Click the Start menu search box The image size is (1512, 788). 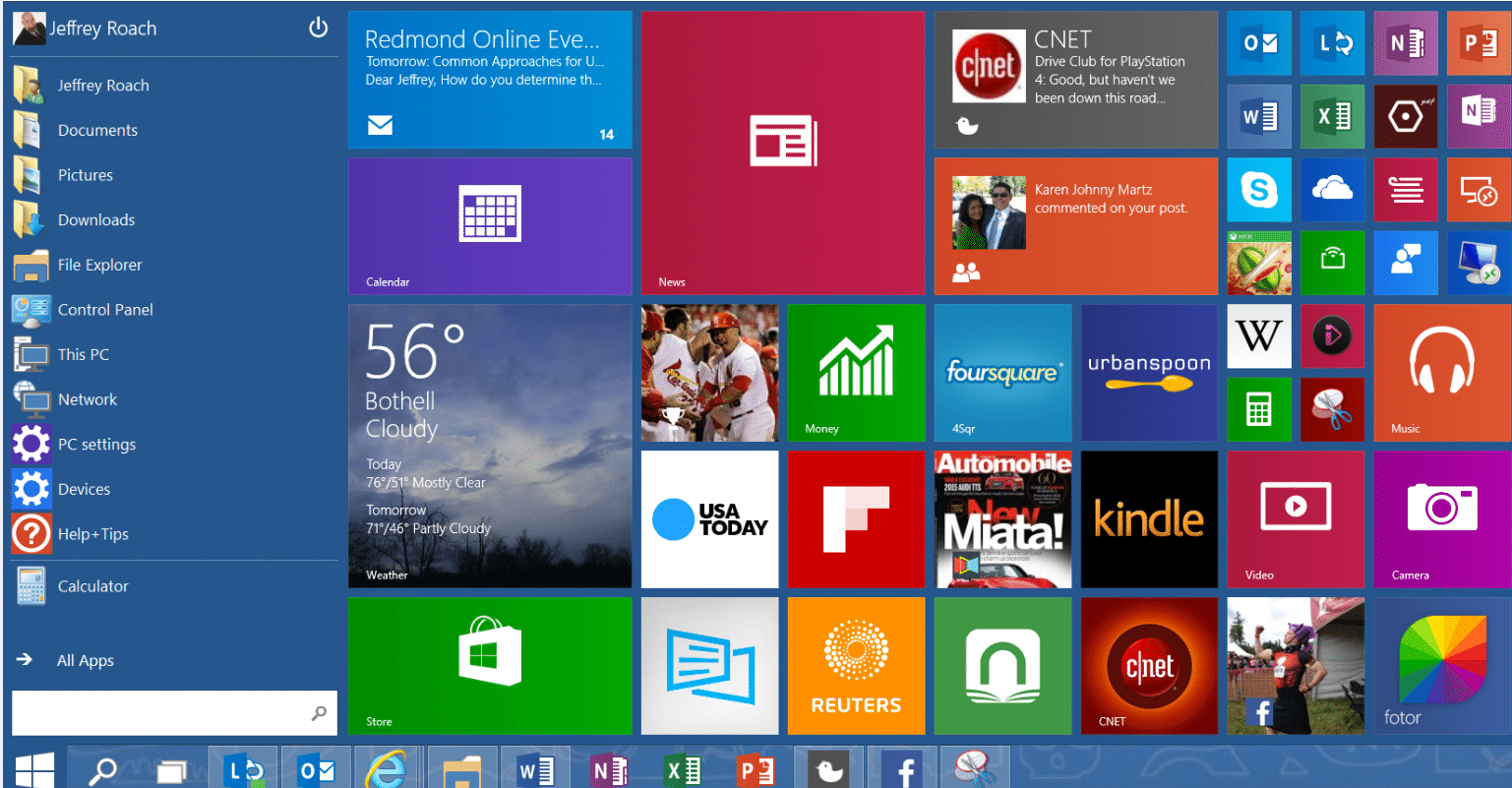click(x=174, y=713)
